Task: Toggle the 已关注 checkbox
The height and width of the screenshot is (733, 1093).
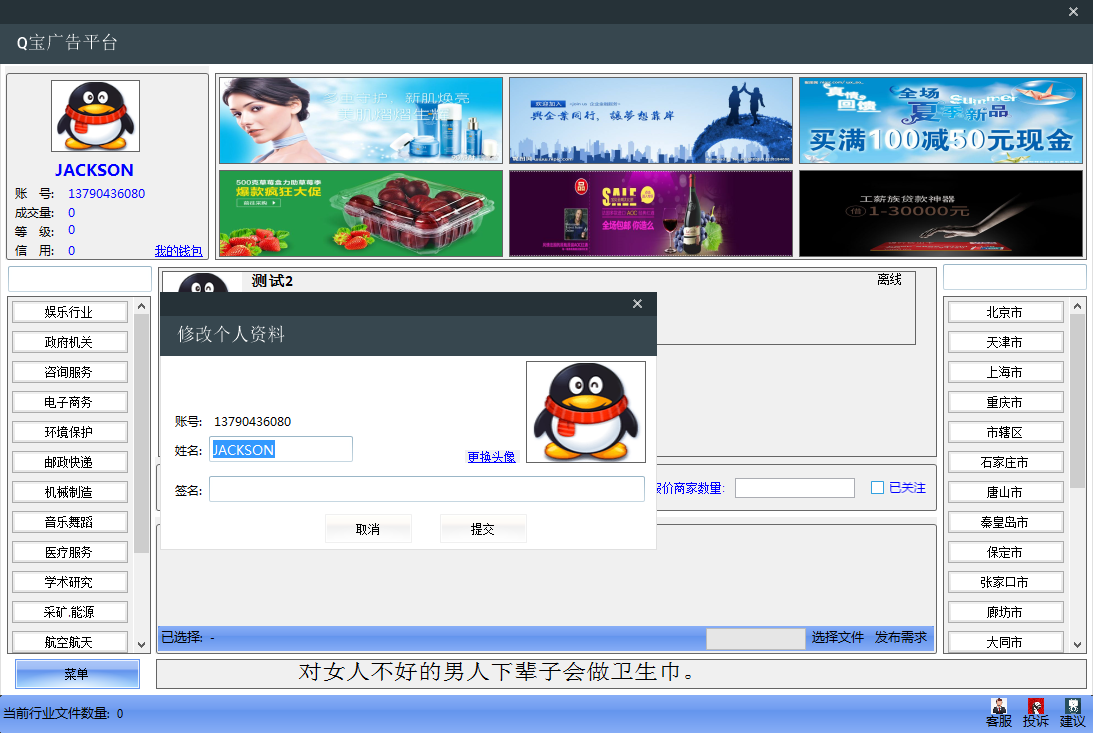Action: point(877,488)
